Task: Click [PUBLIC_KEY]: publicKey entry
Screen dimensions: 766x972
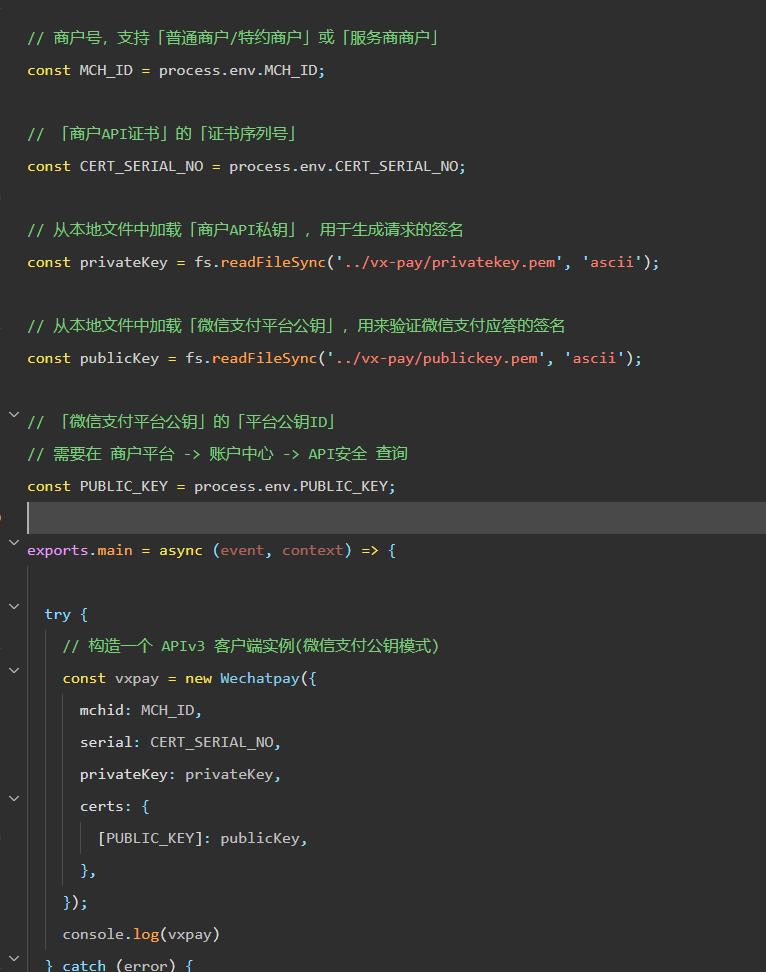Action: pyautogui.click(x=203, y=839)
